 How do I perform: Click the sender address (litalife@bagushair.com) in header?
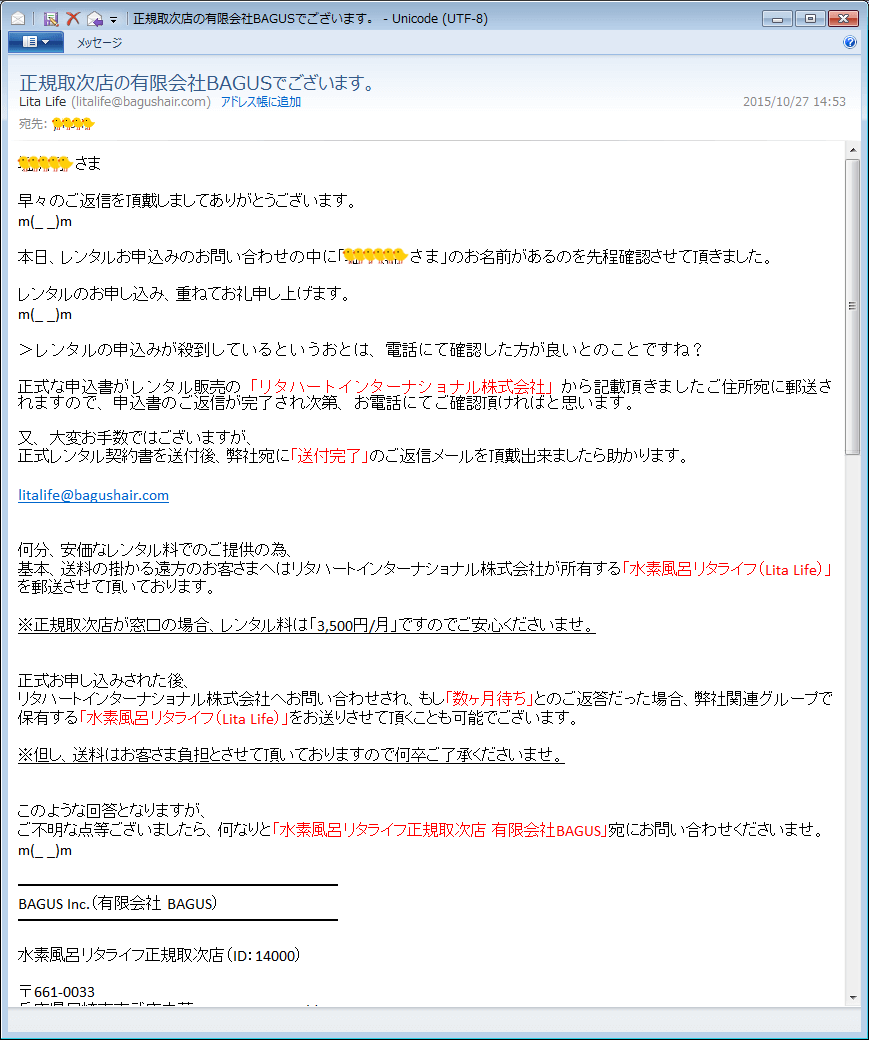tap(141, 101)
